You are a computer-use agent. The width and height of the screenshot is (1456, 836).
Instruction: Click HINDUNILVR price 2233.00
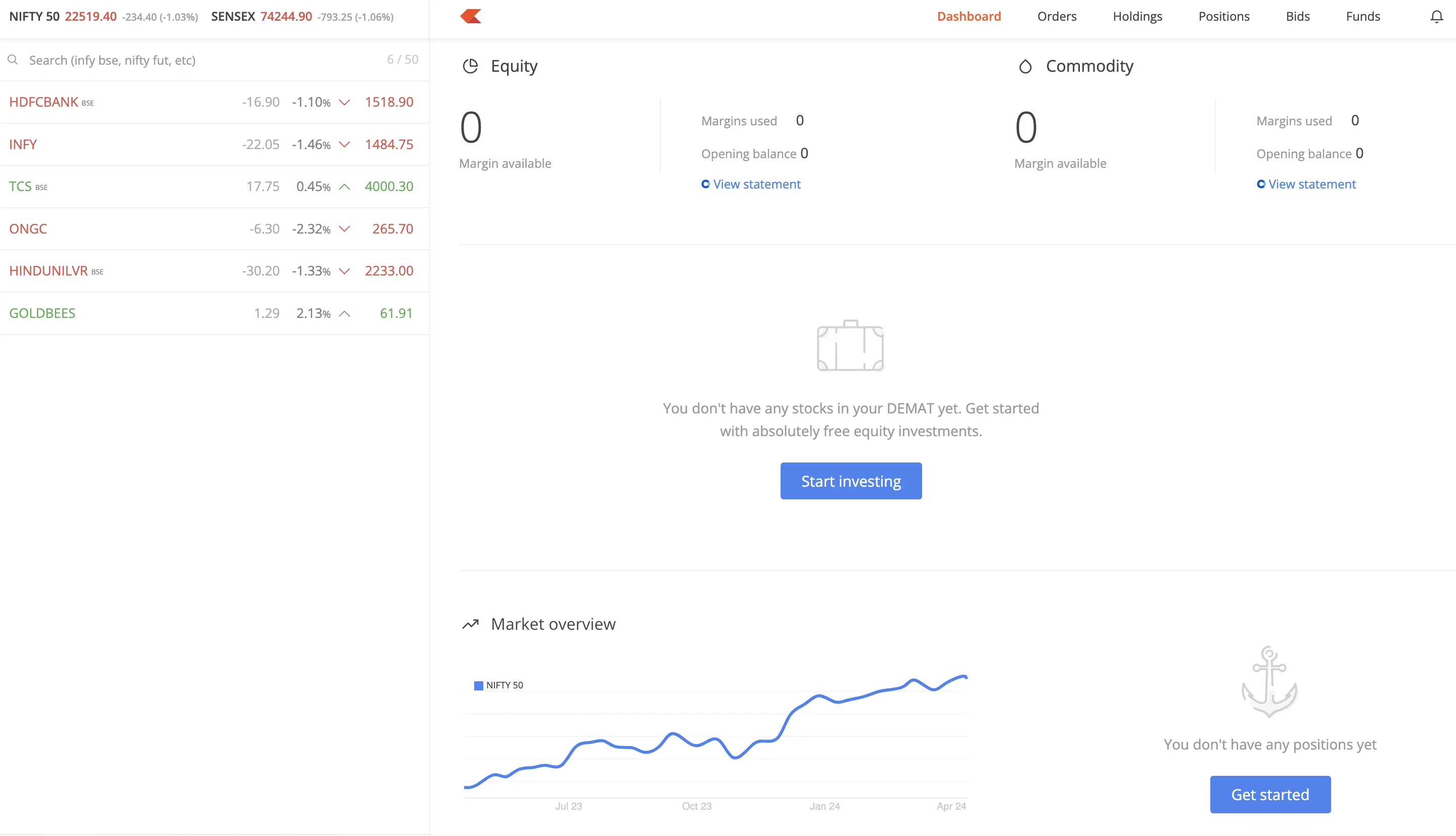pos(389,271)
